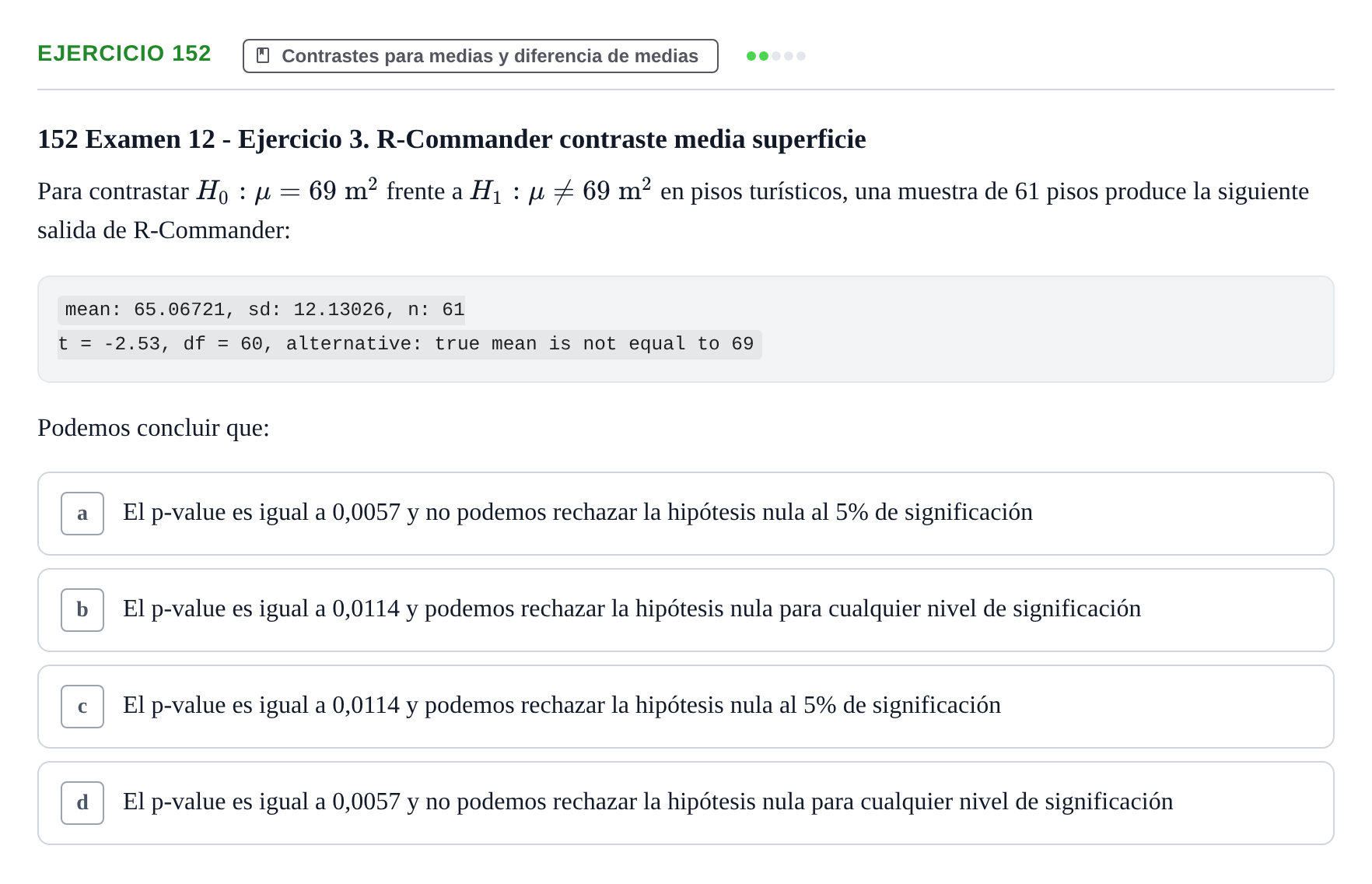Click the 't = -2.53, df = 60' output line
The image size is (1372, 884).
pos(409,344)
